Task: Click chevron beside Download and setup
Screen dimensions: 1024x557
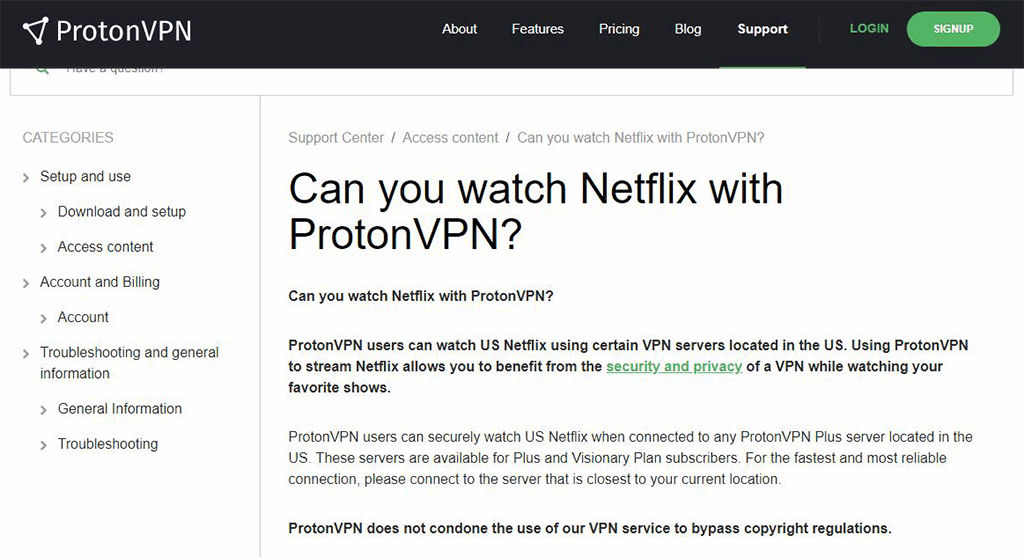Action: tap(44, 213)
